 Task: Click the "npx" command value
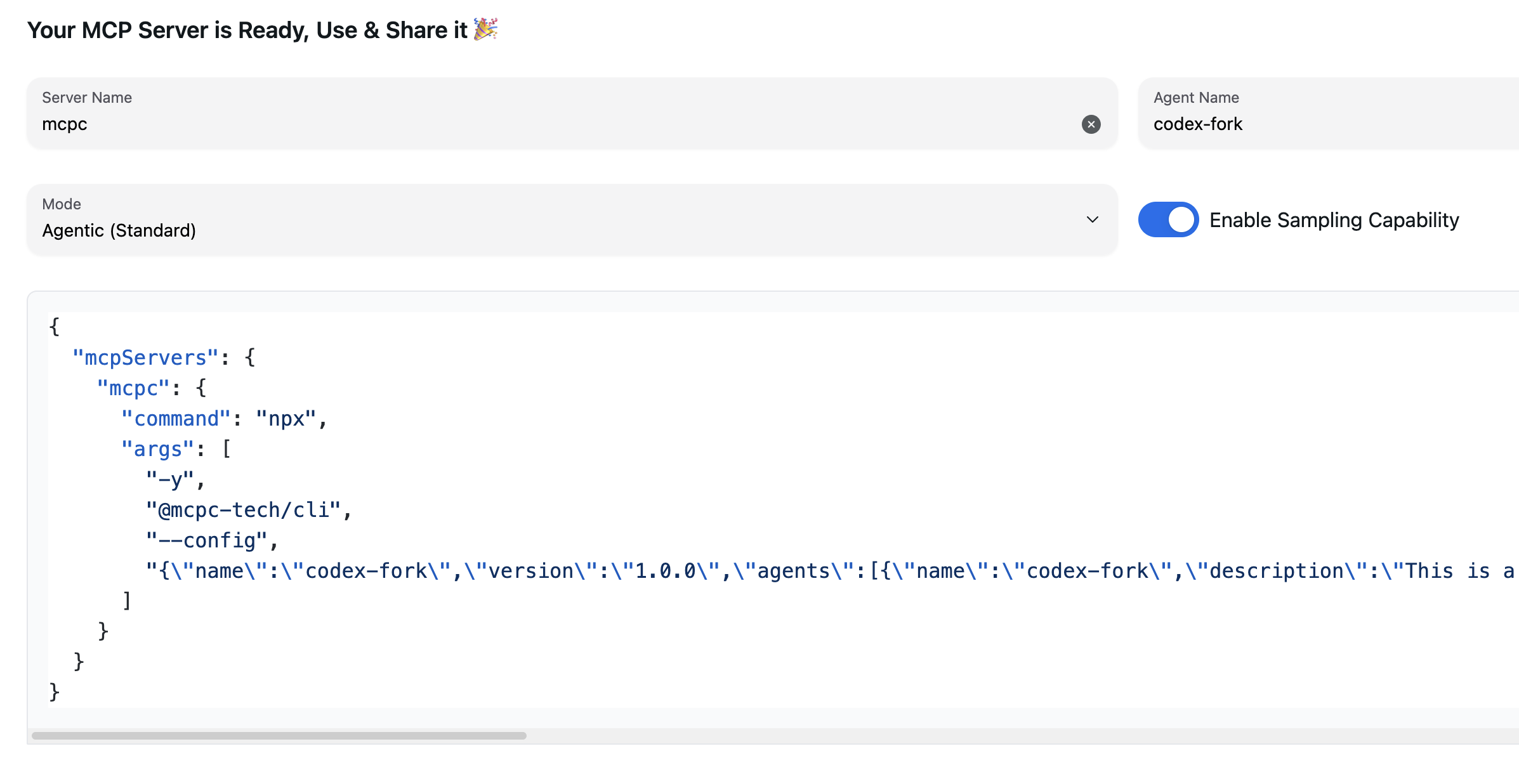(286, 419)
